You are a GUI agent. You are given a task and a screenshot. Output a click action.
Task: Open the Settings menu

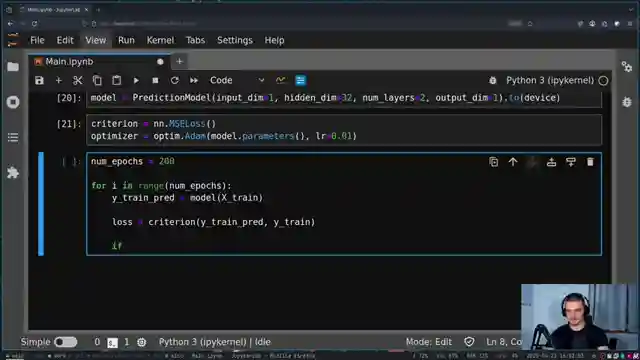pyautogui.click(x=235, y=40)
